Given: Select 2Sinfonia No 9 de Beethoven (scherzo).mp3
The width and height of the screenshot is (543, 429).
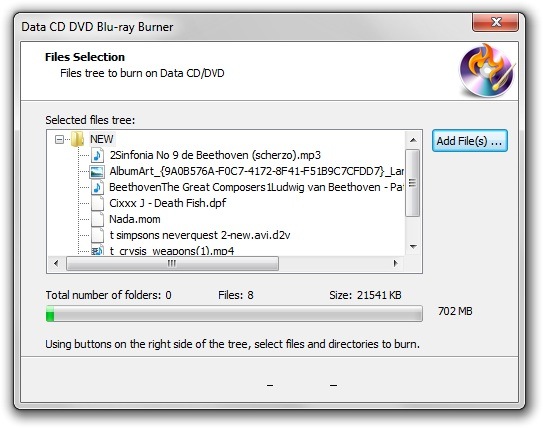Looking at the screenshot, I should pyautogui.click(x=215, y=155).
